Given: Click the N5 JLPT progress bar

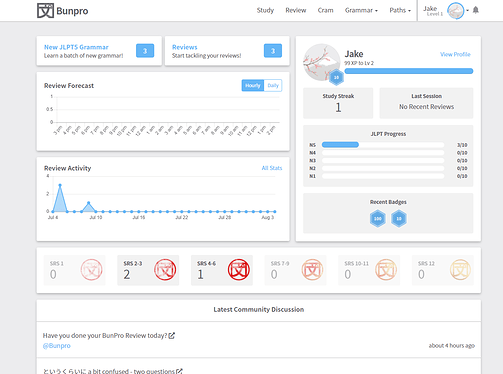Looking at the screenshot, I should [383, 145].
